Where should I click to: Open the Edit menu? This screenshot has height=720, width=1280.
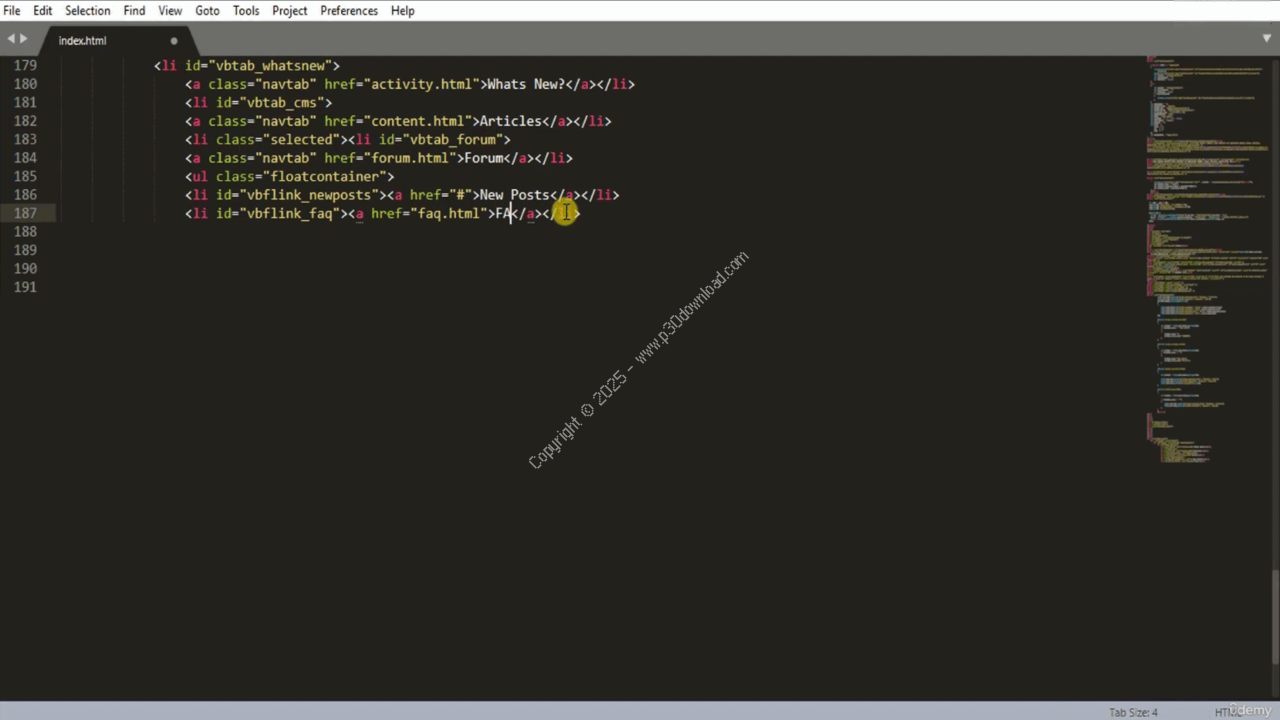tap(43, 11)
